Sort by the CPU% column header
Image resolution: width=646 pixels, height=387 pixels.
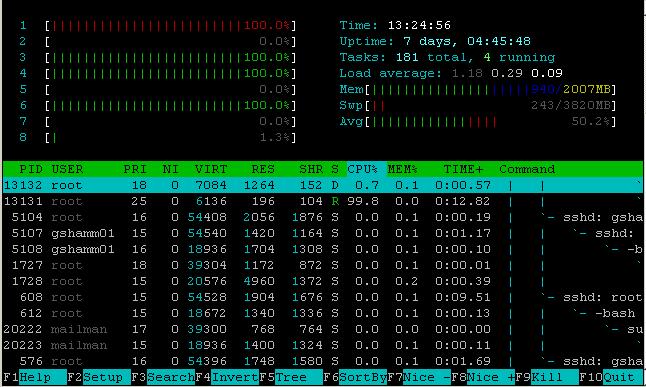click(363, 169)
